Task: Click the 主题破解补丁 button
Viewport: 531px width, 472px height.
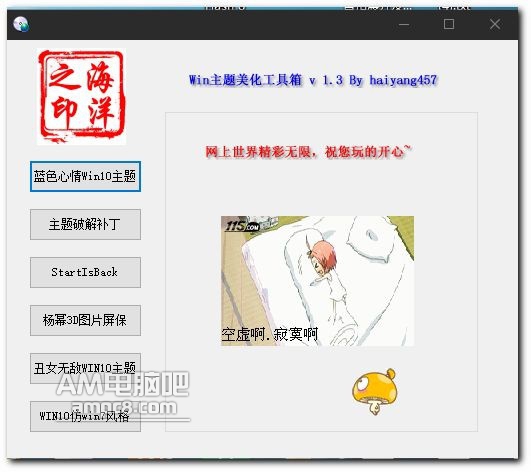Action: point(85,224)
